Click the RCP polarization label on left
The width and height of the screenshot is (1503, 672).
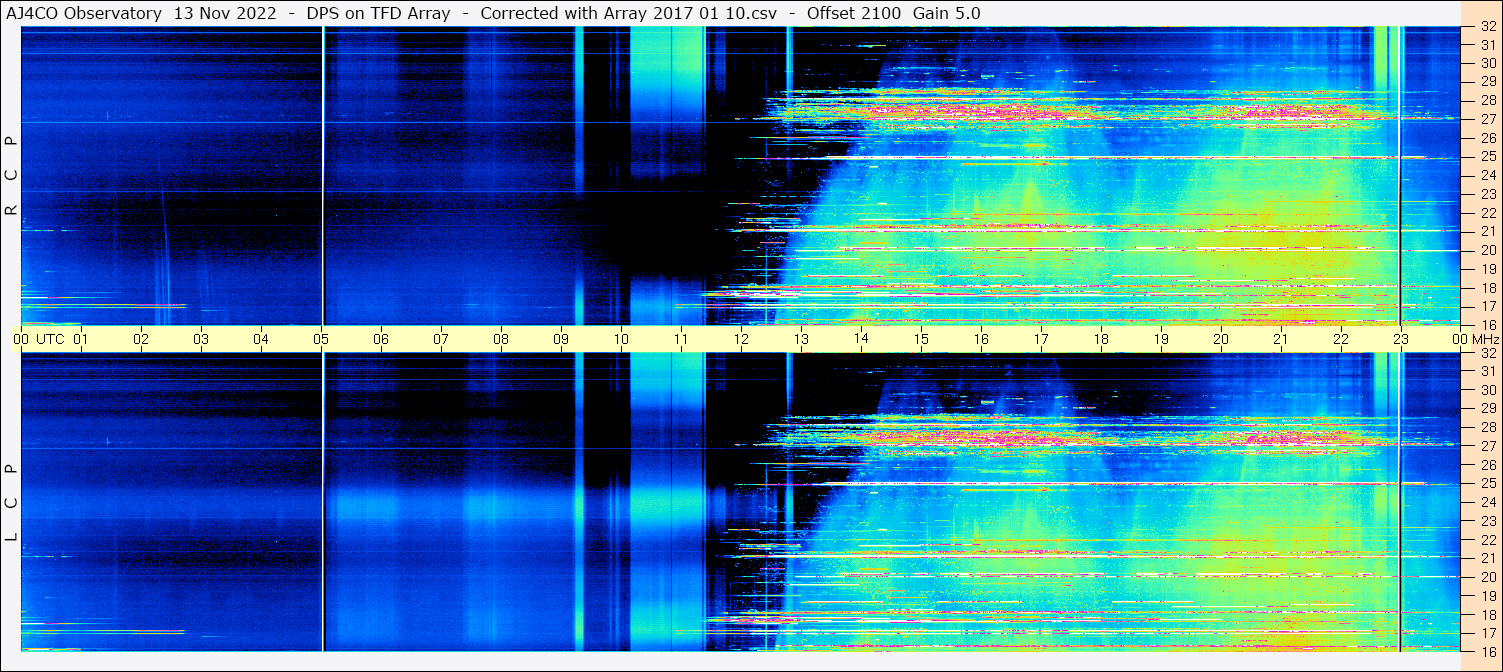(11, 176)
